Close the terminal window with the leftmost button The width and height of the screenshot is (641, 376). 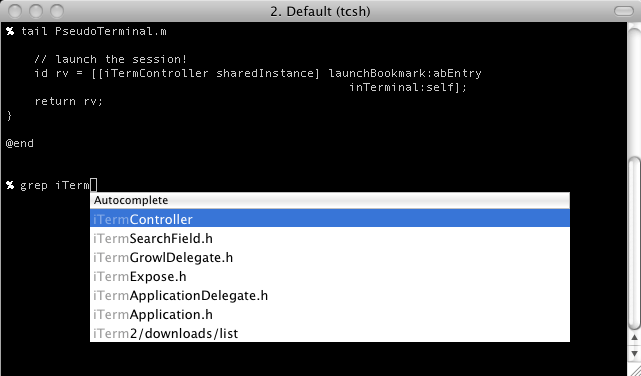[15, 11]
